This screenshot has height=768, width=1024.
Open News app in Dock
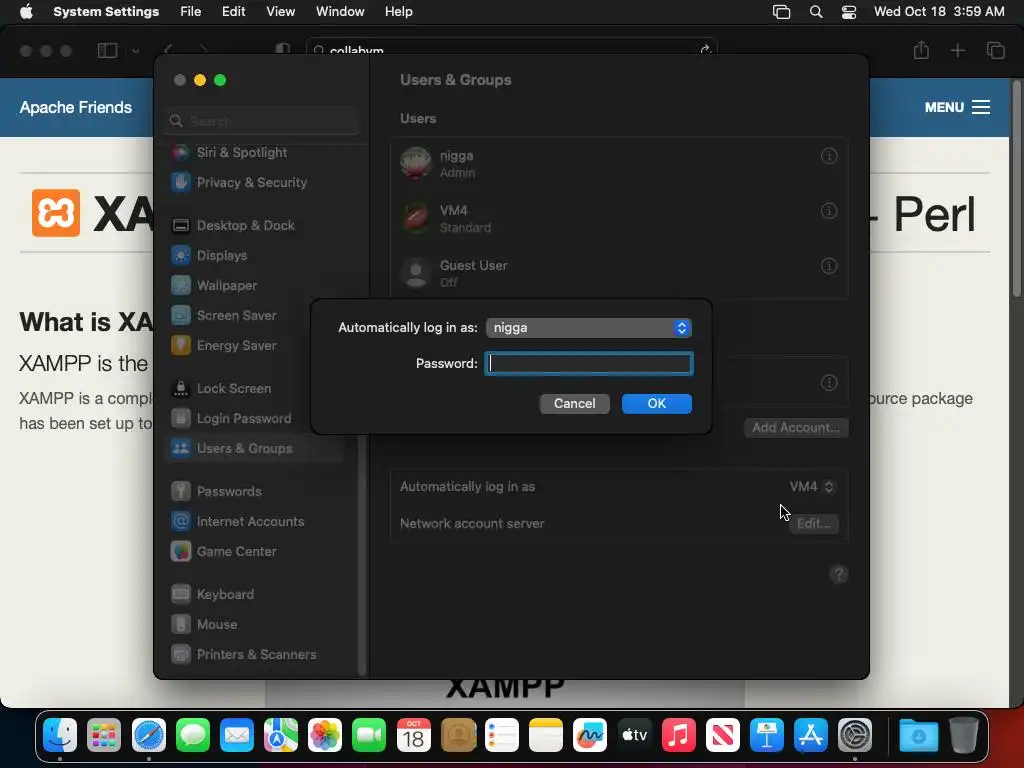(x=722, y=735)
